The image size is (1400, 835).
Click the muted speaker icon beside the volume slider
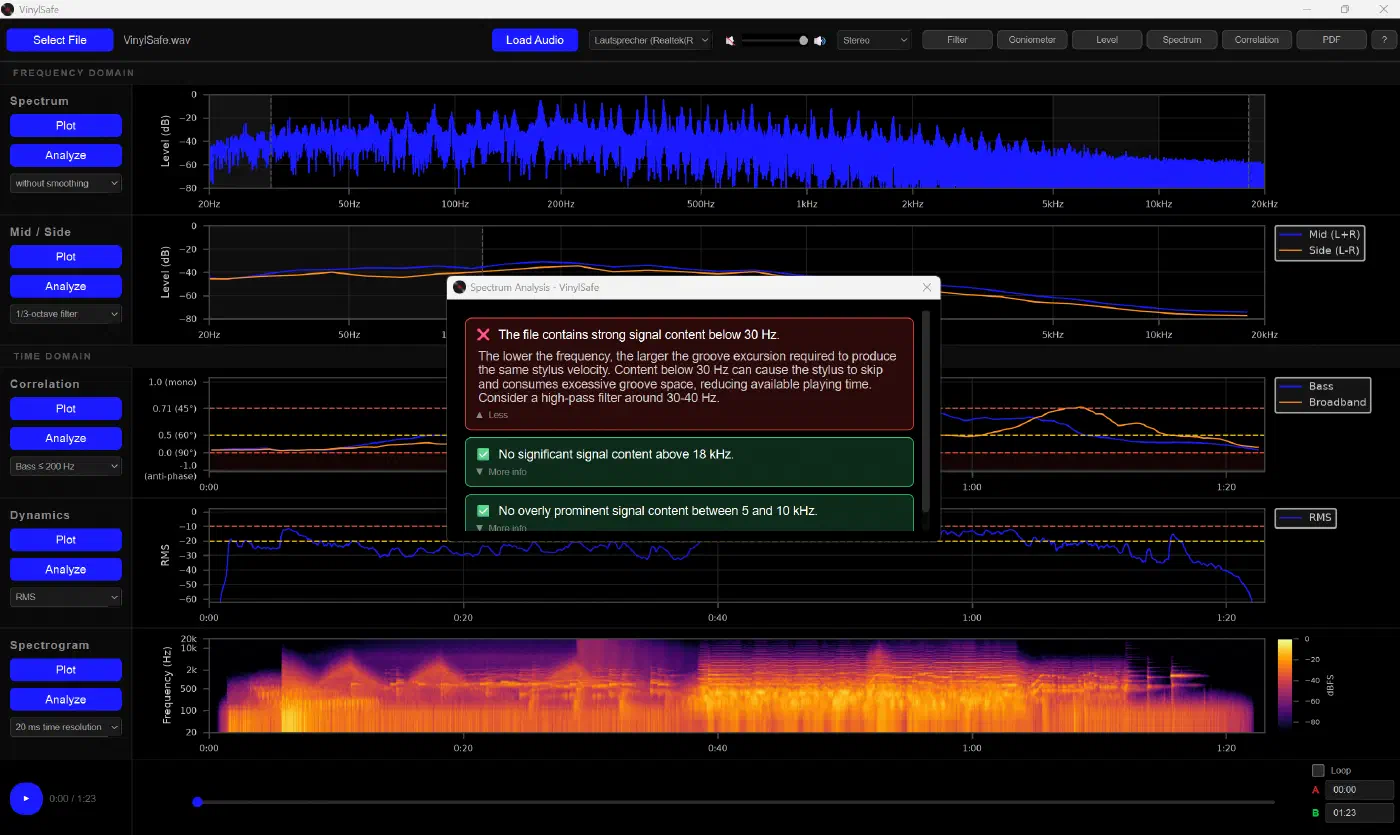tap(730, 41)
